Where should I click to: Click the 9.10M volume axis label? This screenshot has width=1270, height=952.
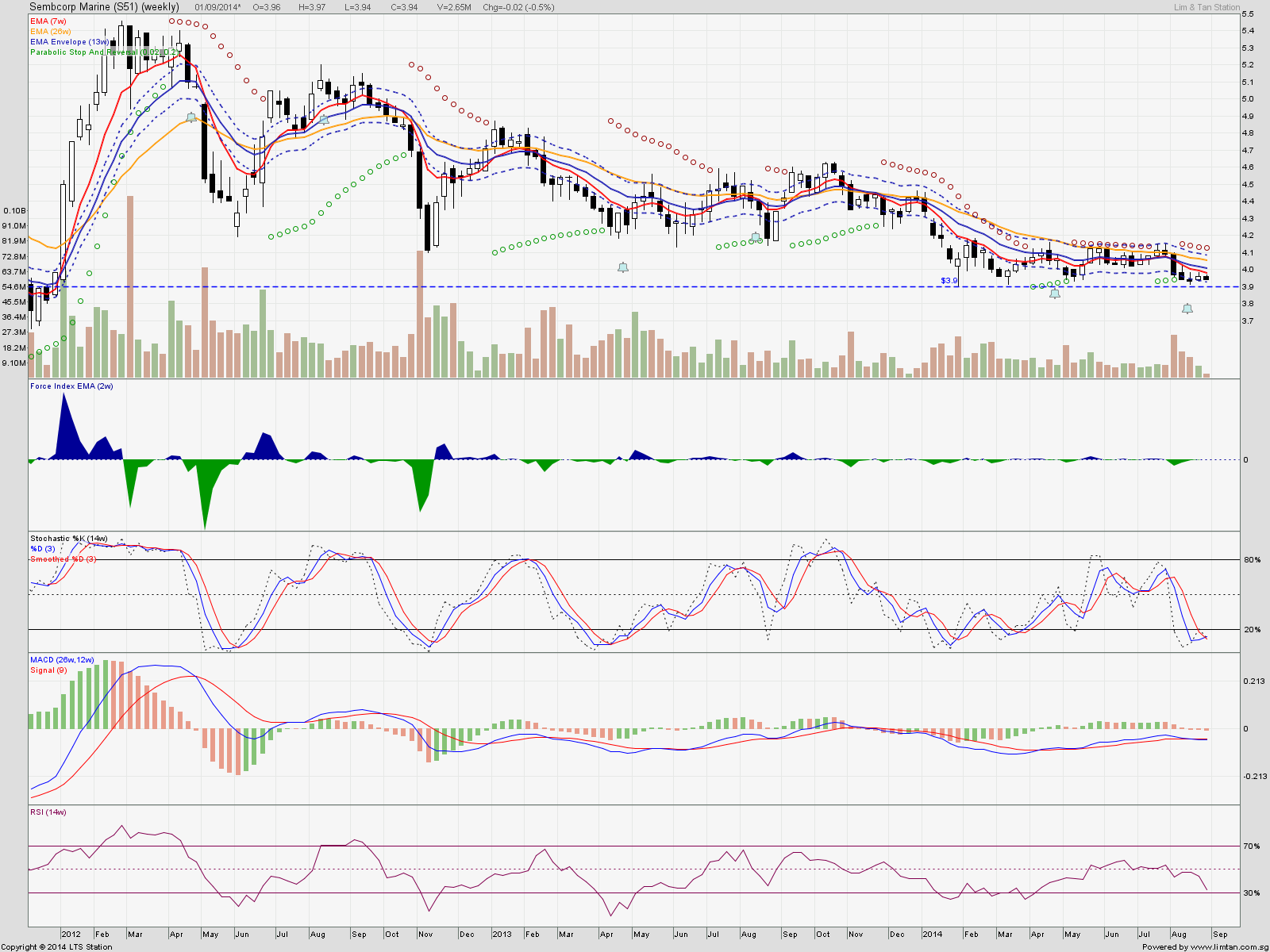(14, 363)
